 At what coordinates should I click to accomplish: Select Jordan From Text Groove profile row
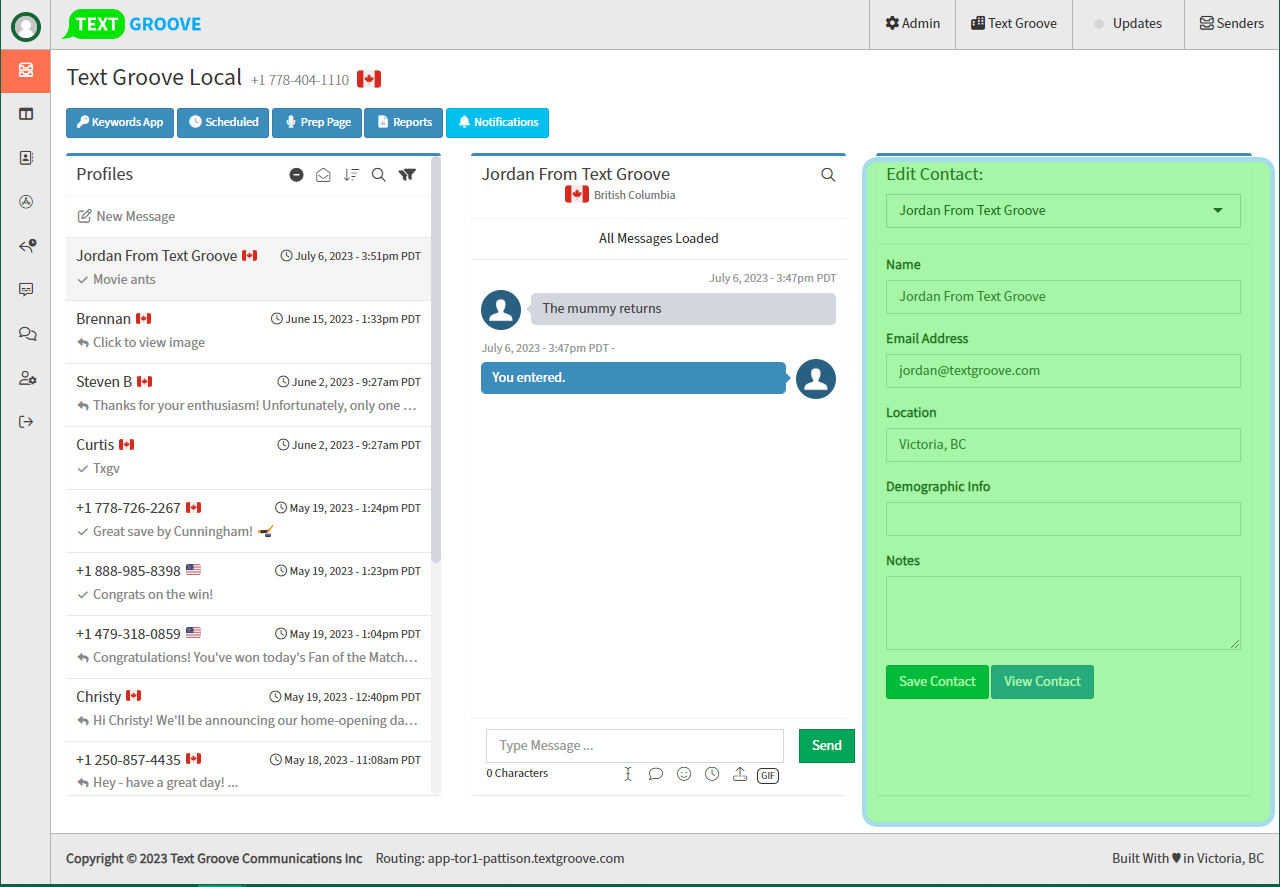(248, 268)
